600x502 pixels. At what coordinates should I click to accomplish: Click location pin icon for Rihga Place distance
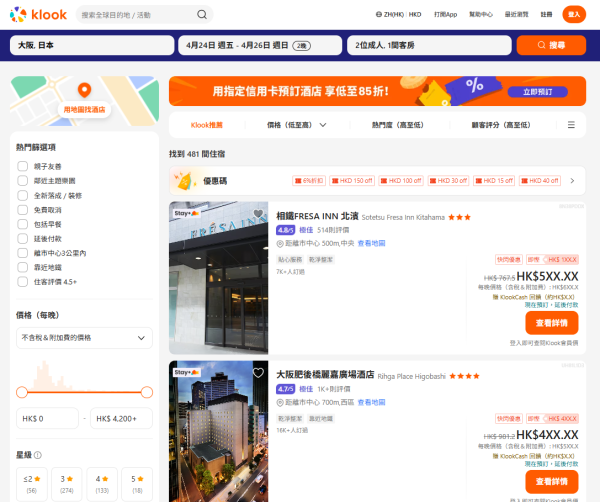280,403
